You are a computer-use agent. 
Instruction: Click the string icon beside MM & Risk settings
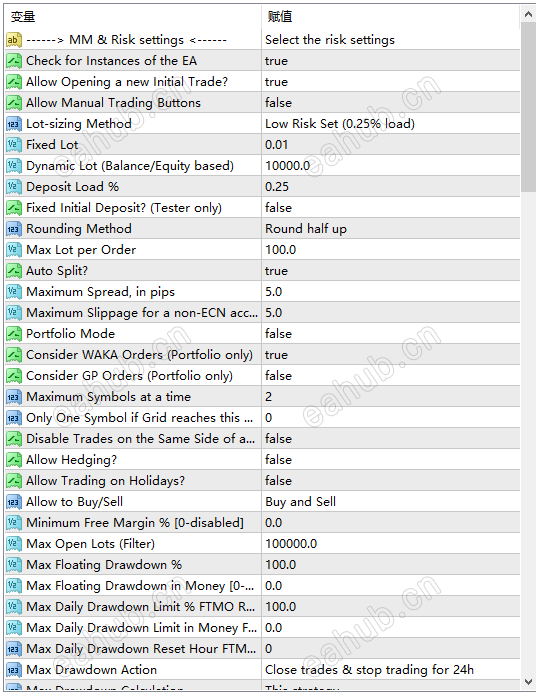pos(14,40)
